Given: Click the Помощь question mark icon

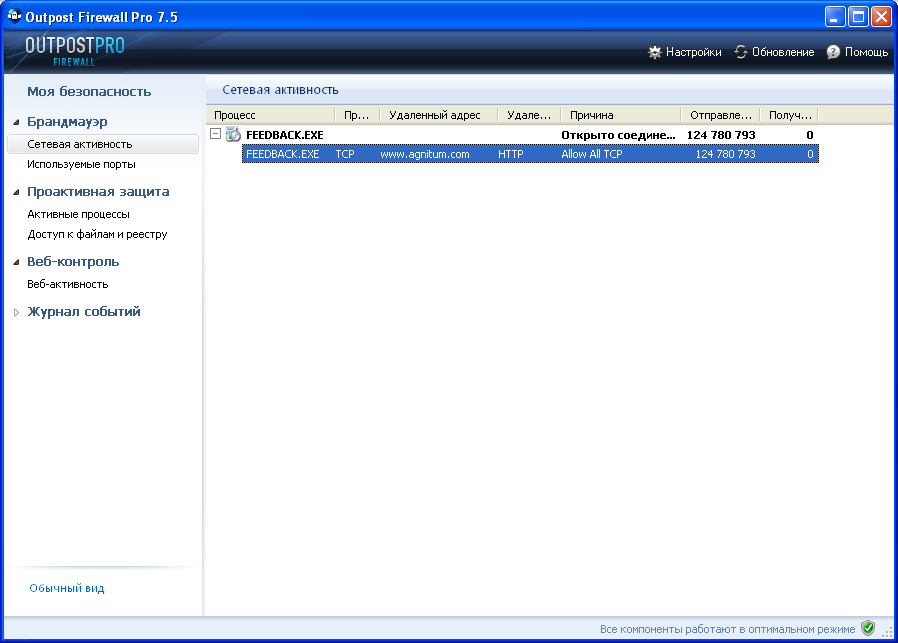Looking at the screenshot, I should coord(833,52).
